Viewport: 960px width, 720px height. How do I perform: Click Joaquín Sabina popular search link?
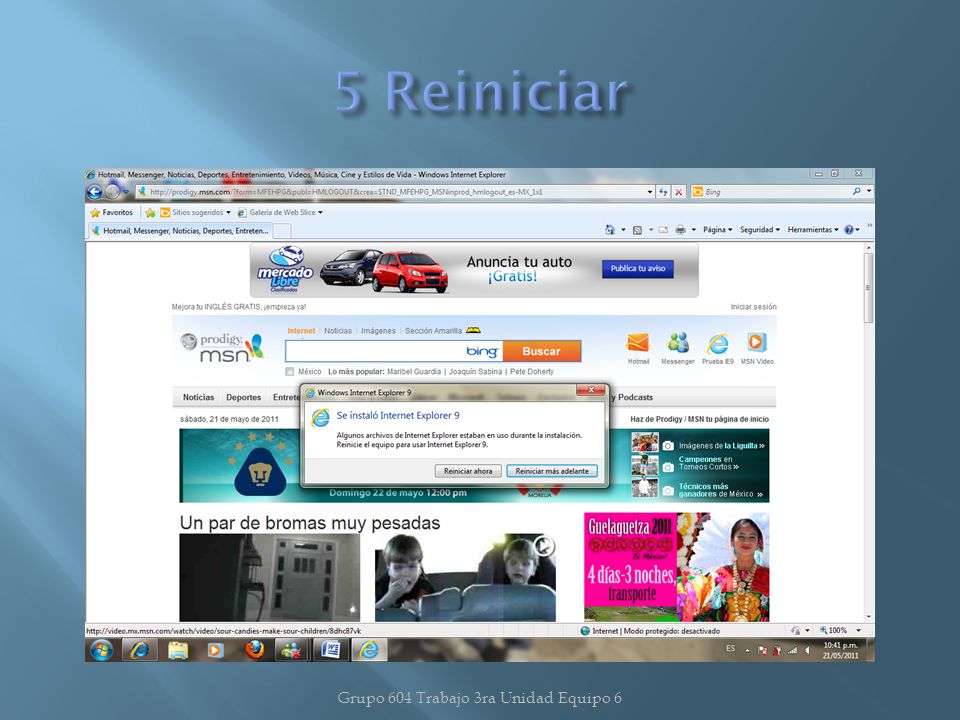coord(475,372)
